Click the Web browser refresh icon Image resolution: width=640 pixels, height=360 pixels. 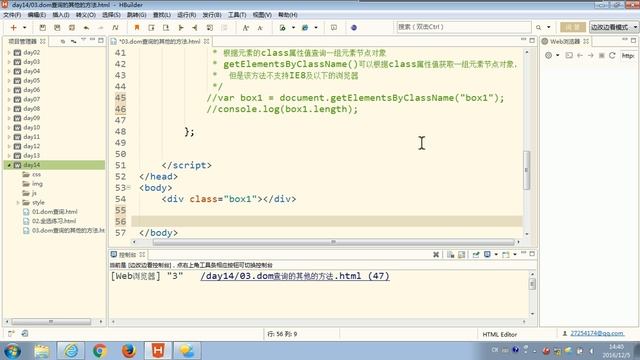(612, 55)
